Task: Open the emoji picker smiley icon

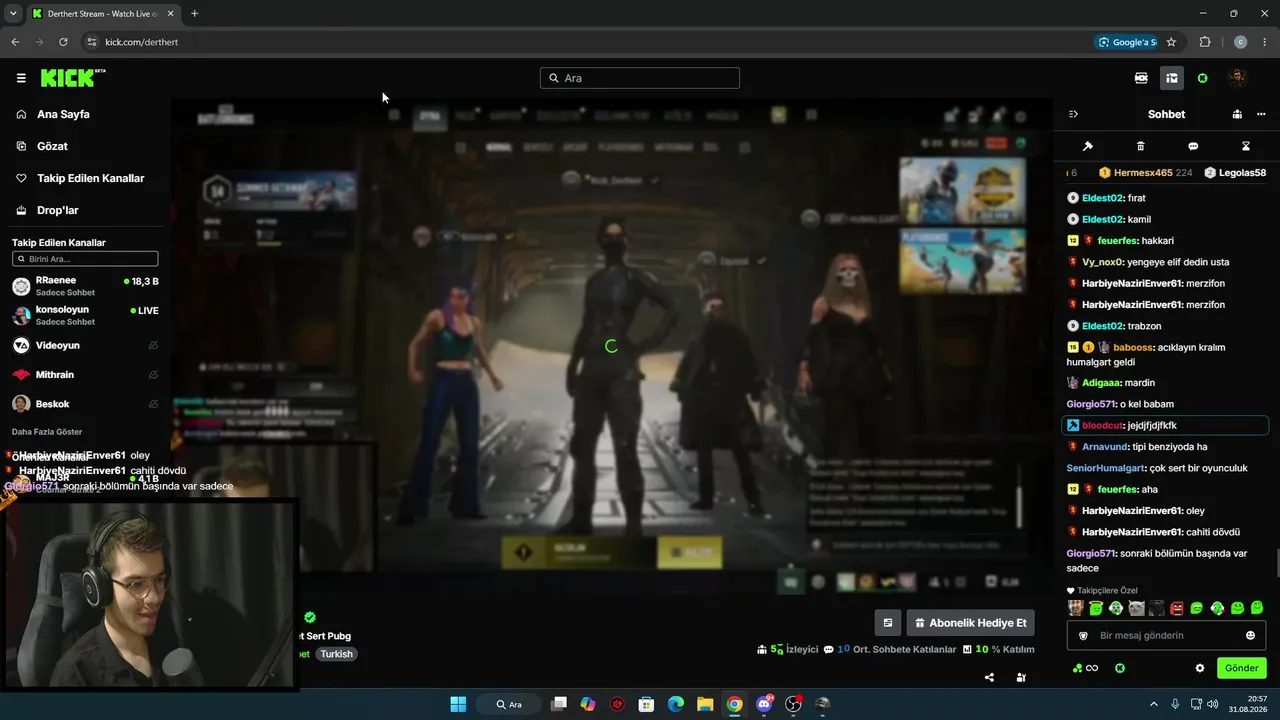Action: [1250, 635]
